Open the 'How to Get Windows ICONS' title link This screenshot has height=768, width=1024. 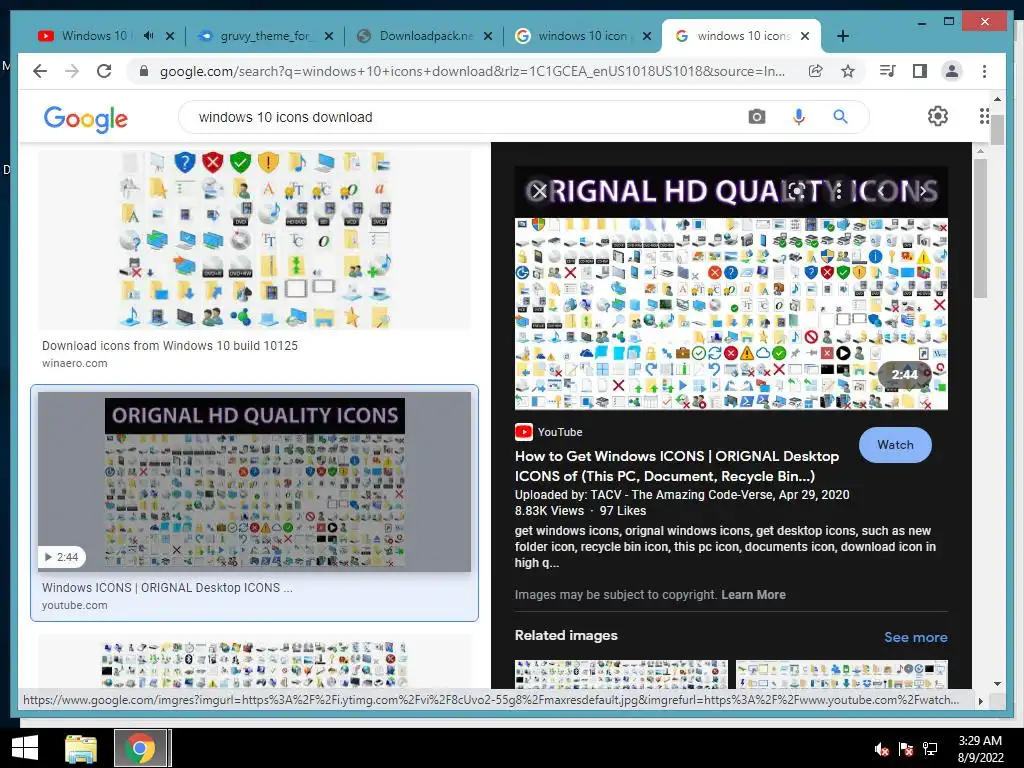(x=677, y=466)
